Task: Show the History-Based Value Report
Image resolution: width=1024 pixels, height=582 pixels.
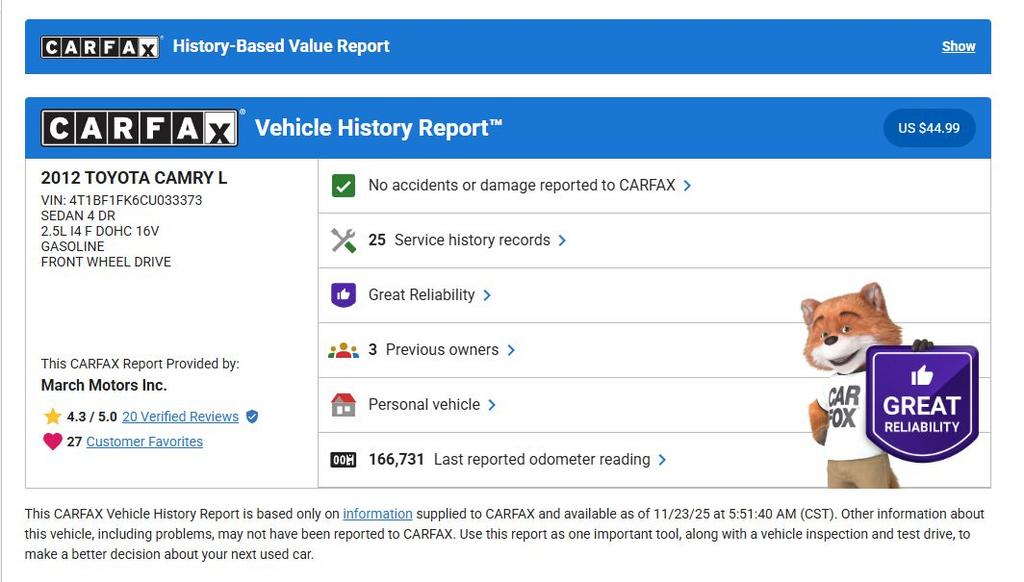Action: pyautogui.click(x=958, y=46)
